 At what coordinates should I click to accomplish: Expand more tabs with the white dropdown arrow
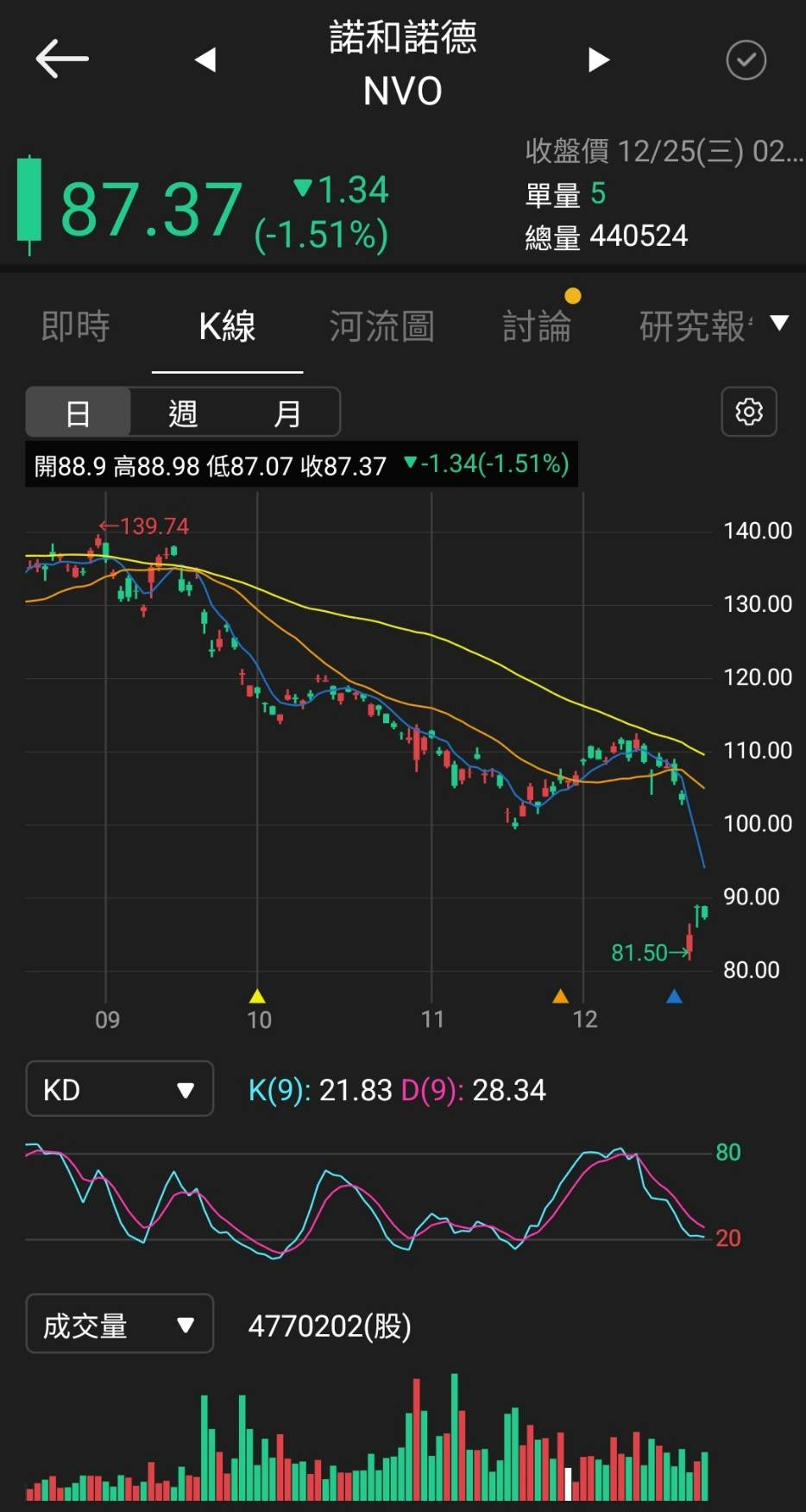[779, 324]
